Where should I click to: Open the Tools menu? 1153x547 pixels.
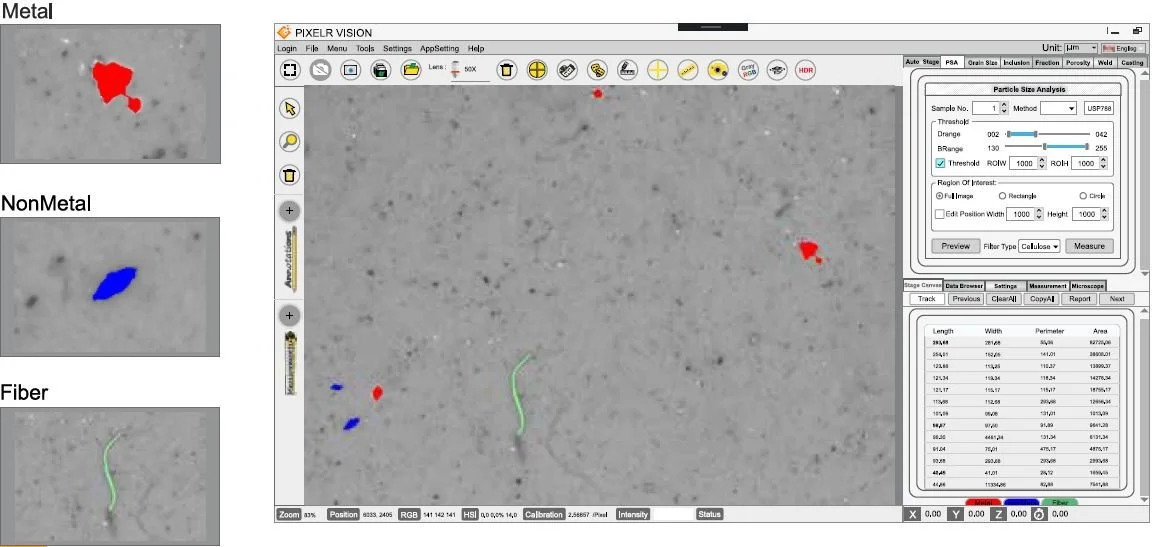365,49
